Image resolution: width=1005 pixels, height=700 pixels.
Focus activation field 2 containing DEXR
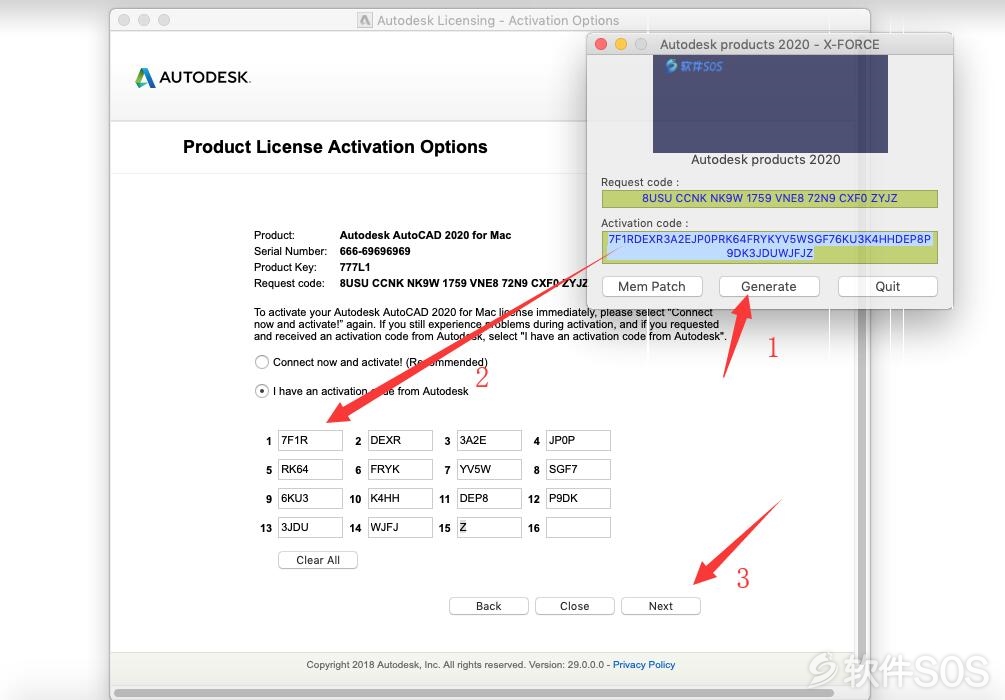tap(400, 440)
